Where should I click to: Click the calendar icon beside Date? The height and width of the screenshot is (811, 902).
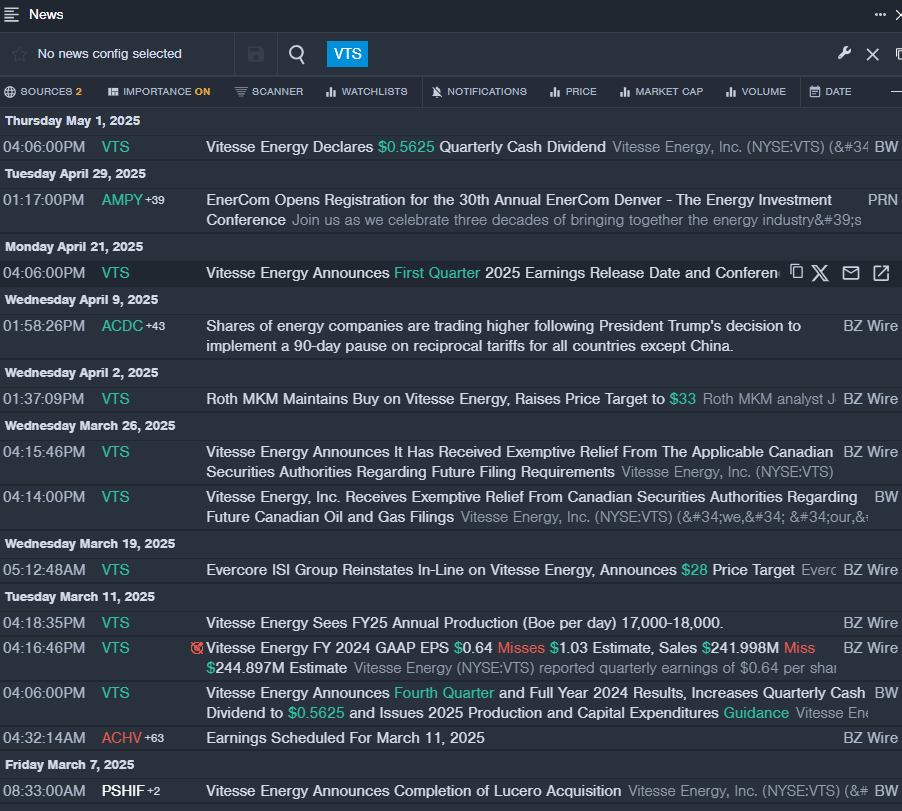(815, 91)
